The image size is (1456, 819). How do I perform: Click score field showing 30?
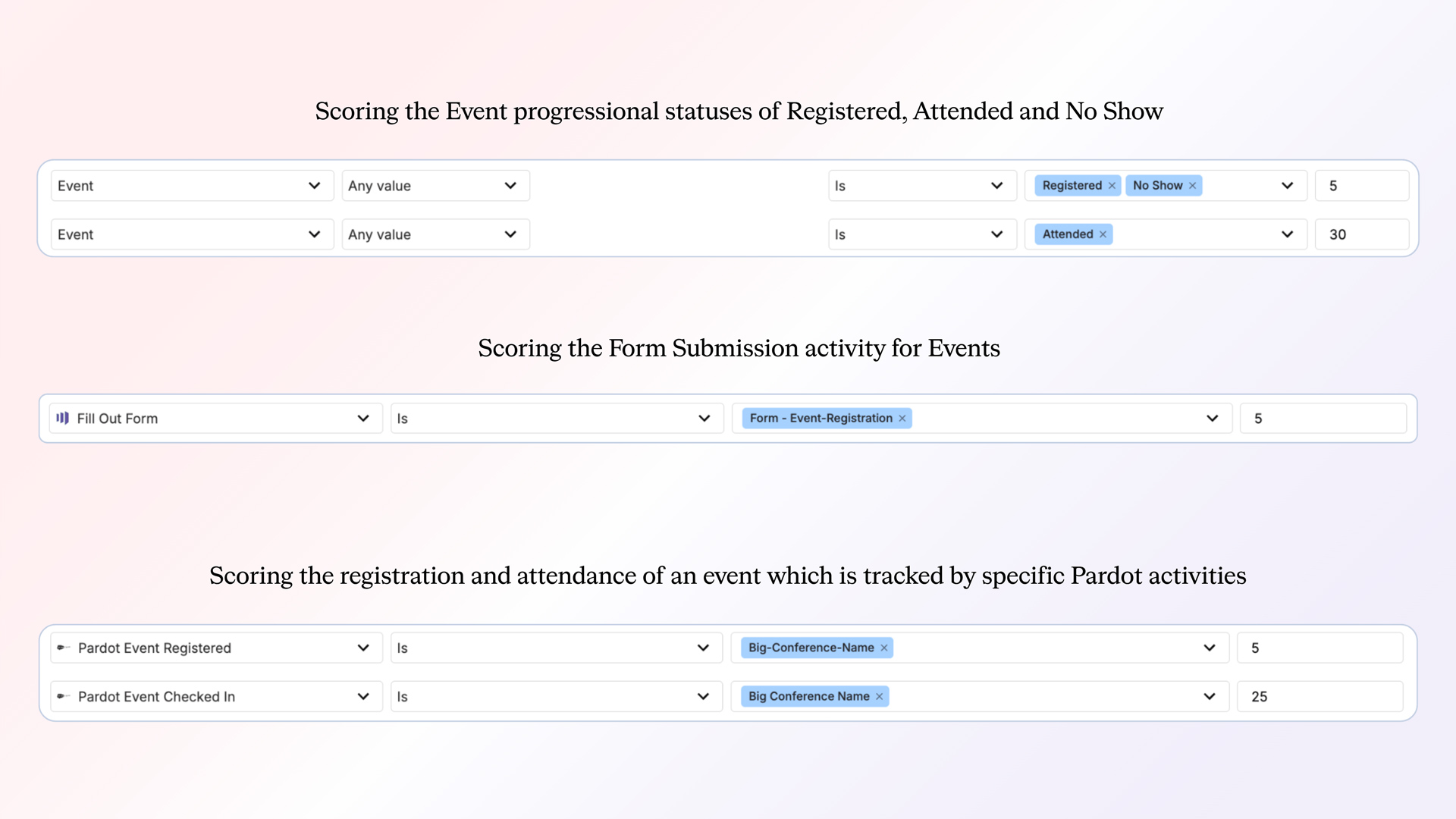[x=1361, y=234]
